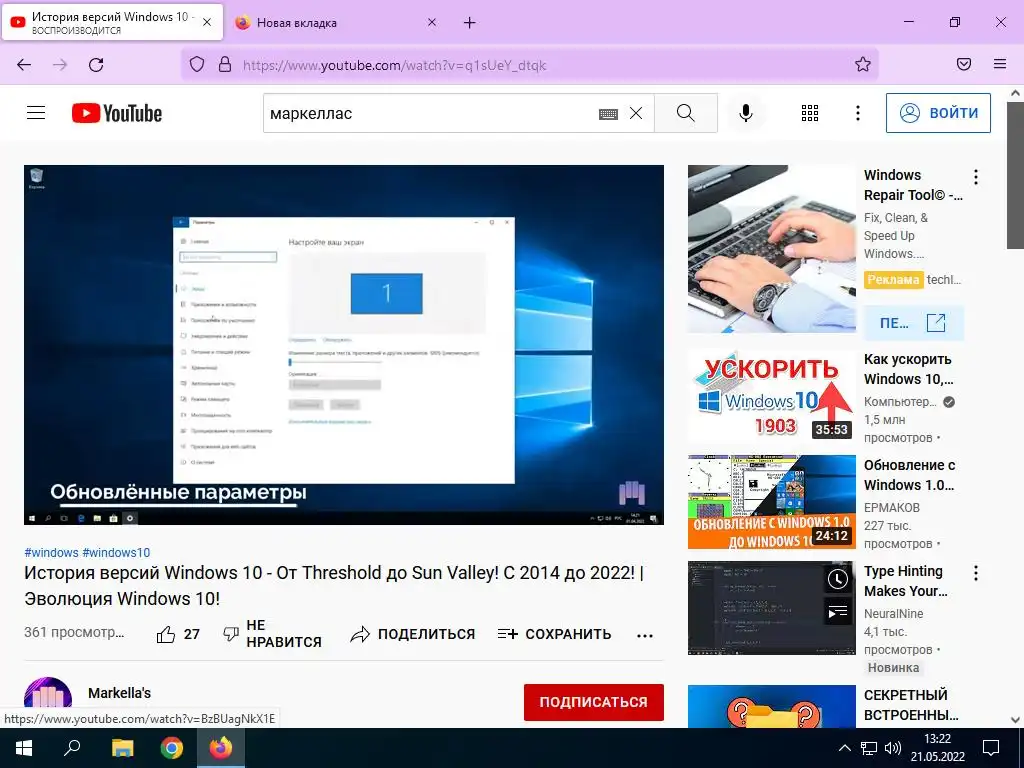
Task: Go to YouTube home via logo
Action: pos(117,113)
